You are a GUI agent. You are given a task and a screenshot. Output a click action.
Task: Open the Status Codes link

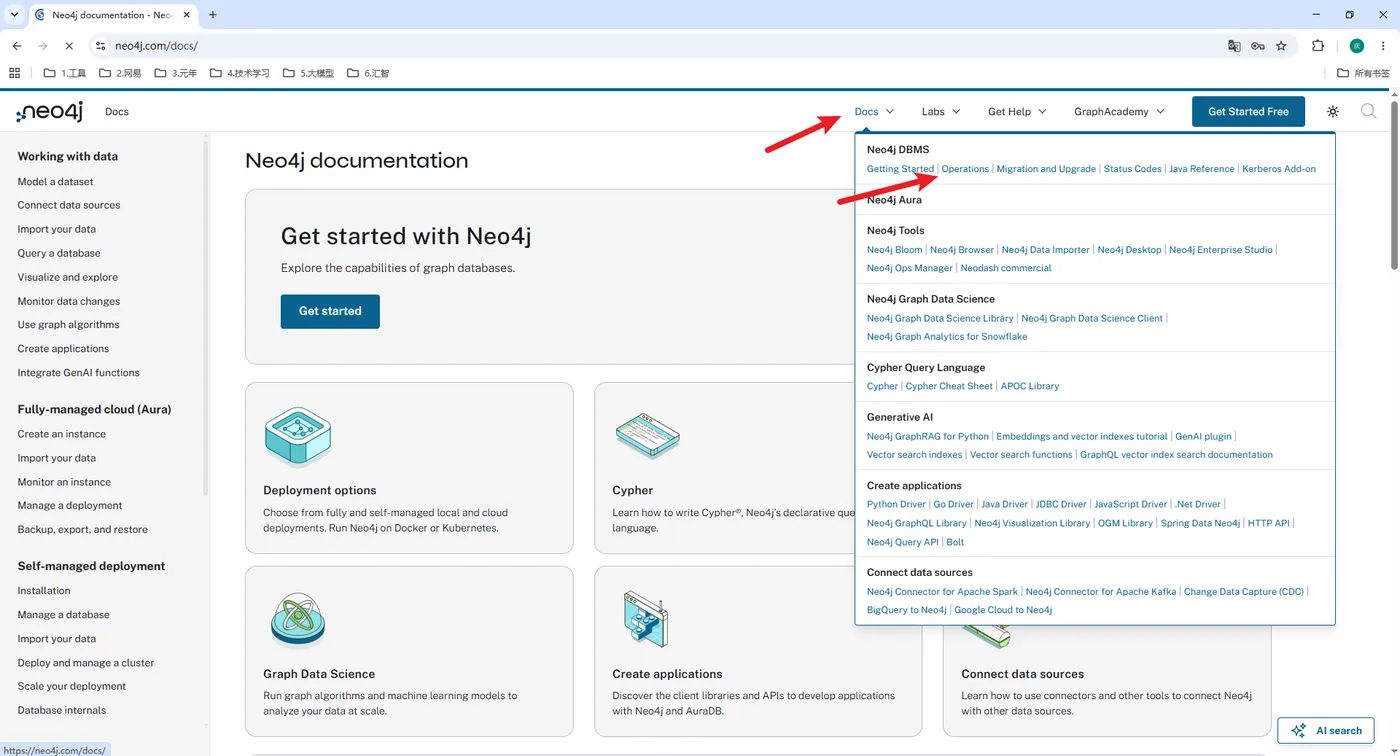click(1133, 169)
